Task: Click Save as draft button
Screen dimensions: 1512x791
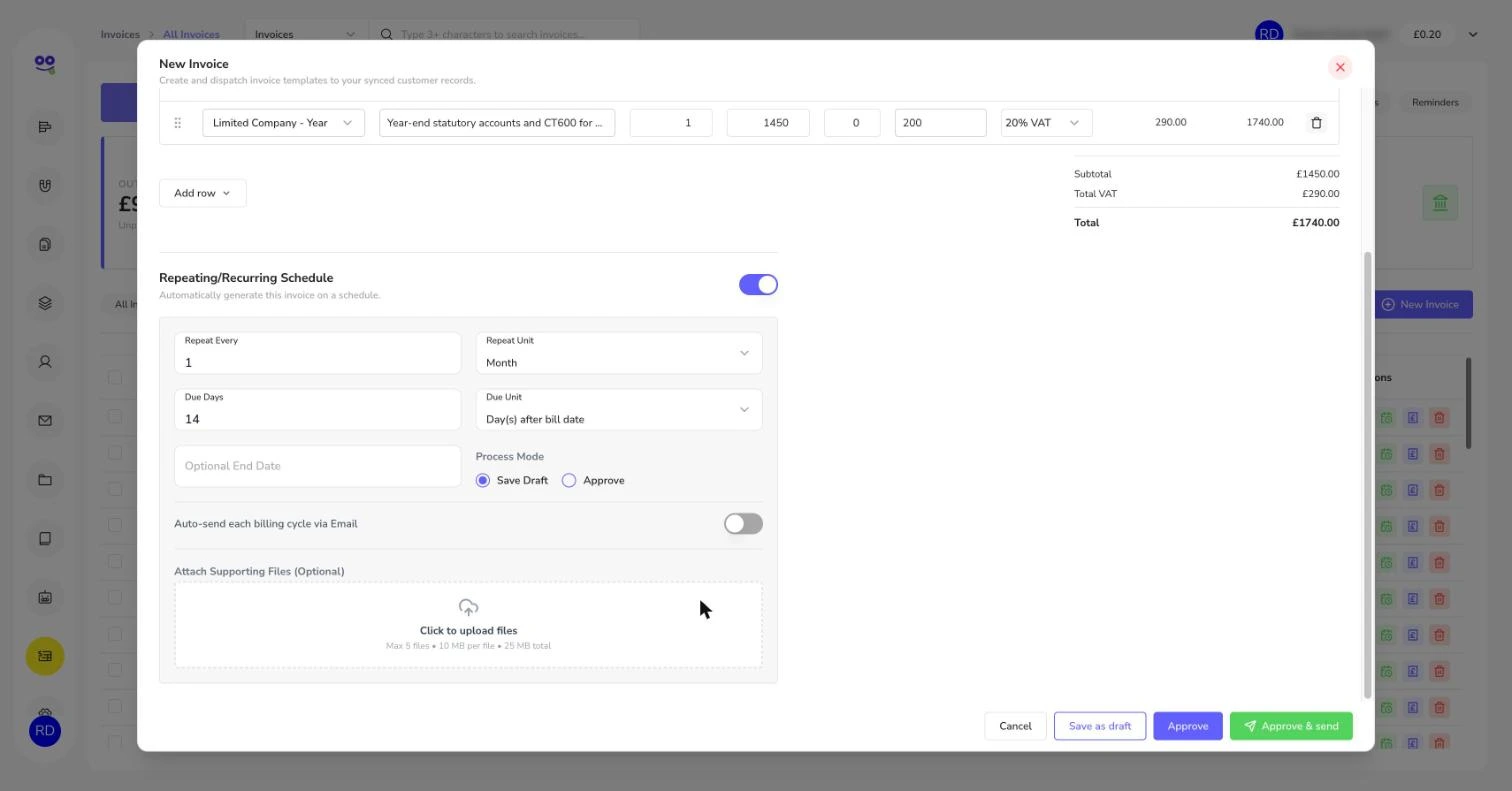Action: point(1100,726)
